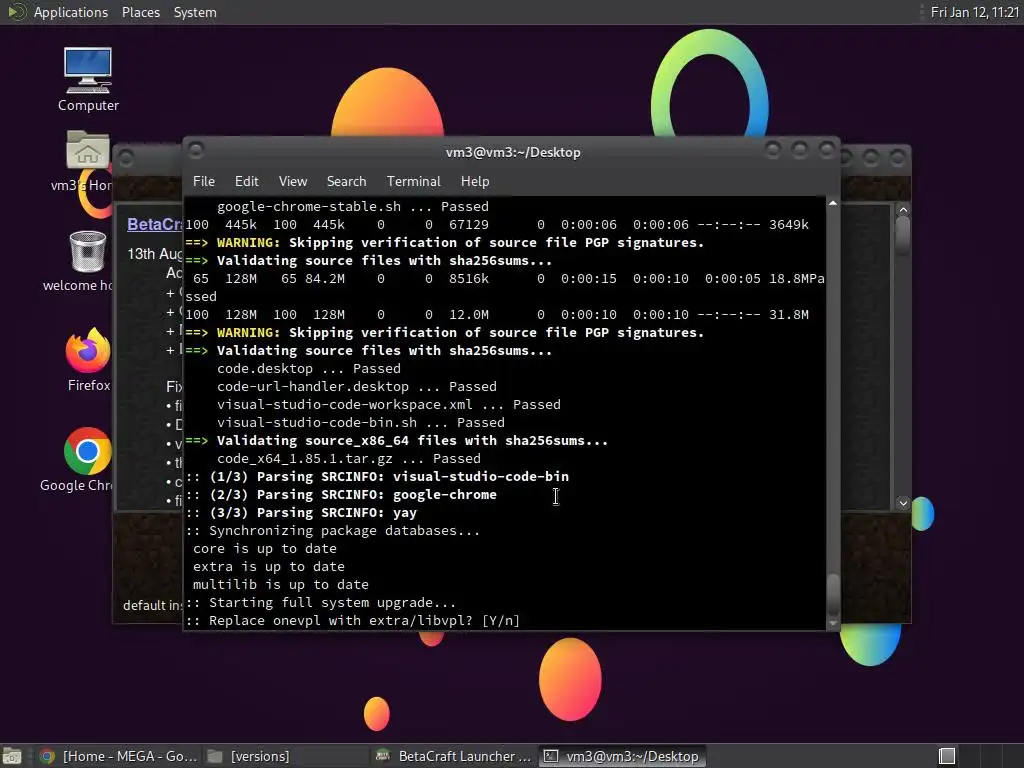Viewport: 1024px width, 768px height.
Task: Click the 'multilib is up to date' line
Action: [x=281, y=584]
